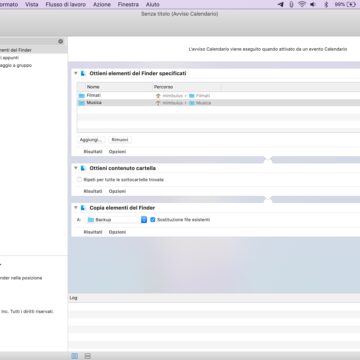
Task: Enable Ripeti per tutte le sottocartelle trovate
Action: [x=79, y=180]
